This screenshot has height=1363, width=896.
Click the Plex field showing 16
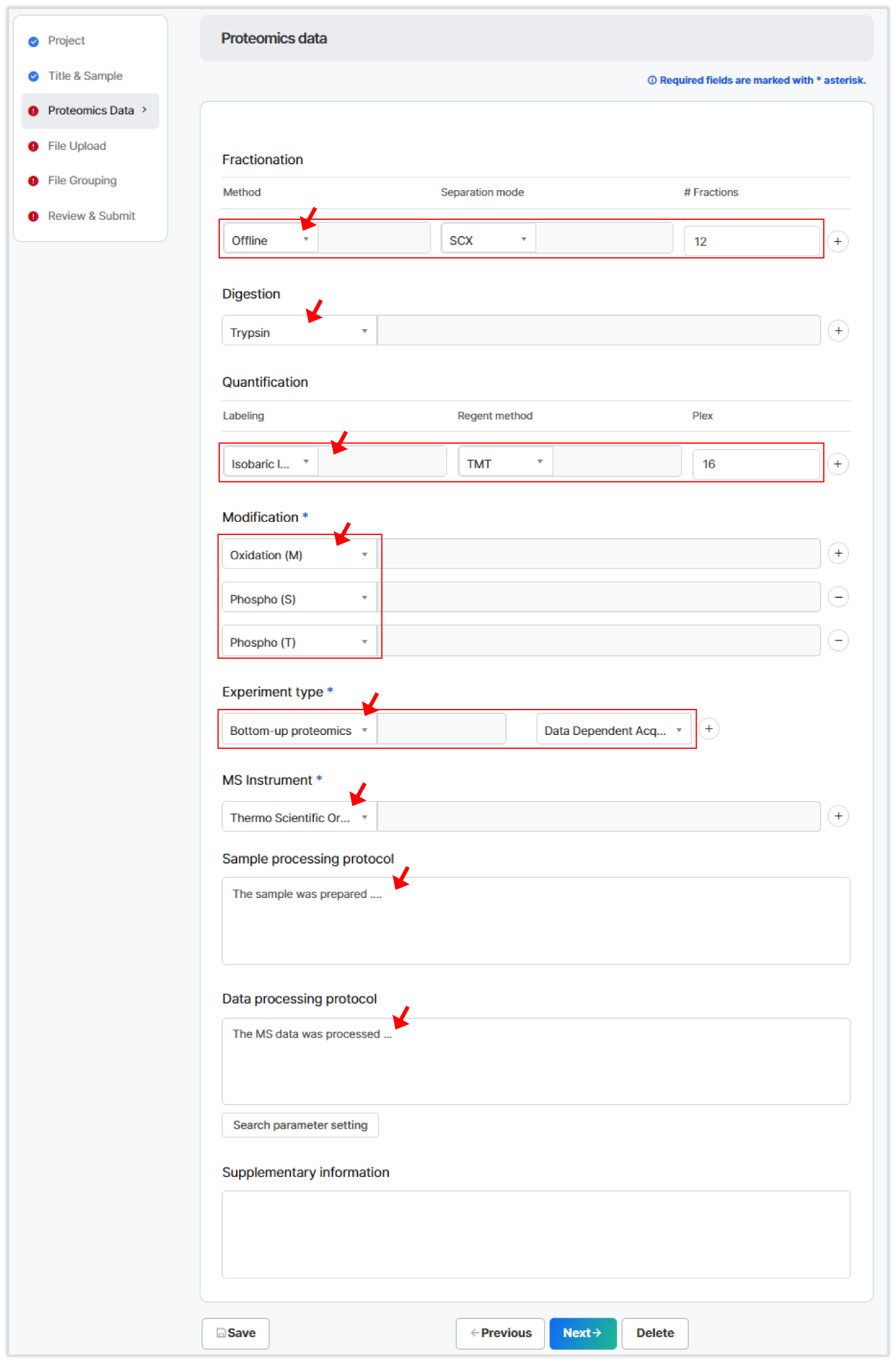click(756, 464)
